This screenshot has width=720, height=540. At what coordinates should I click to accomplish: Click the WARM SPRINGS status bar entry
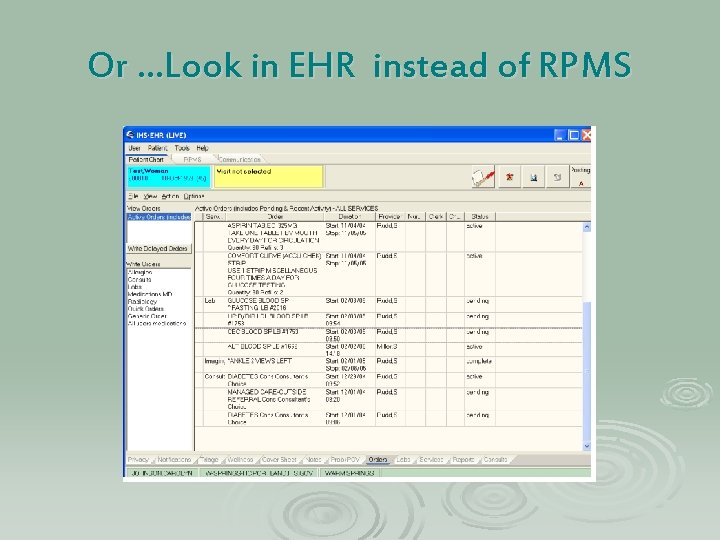click(x=349, y=472)
